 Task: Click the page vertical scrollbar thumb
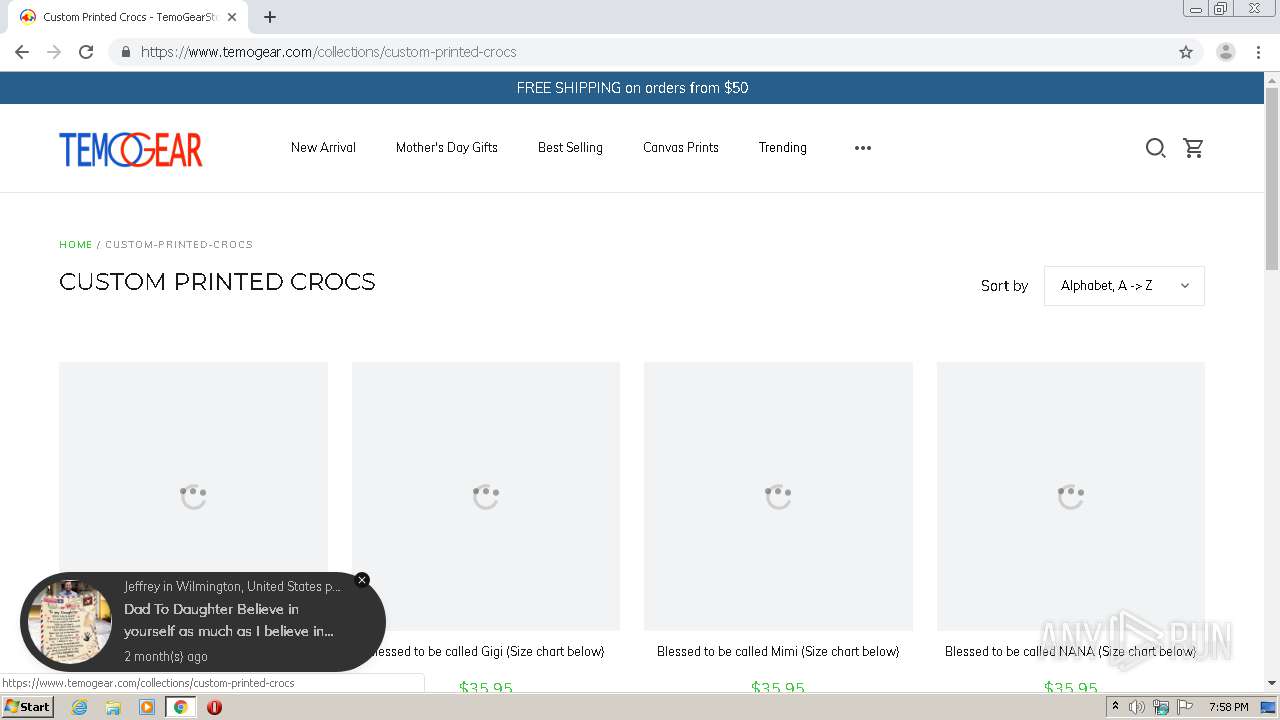[1272, 178]
